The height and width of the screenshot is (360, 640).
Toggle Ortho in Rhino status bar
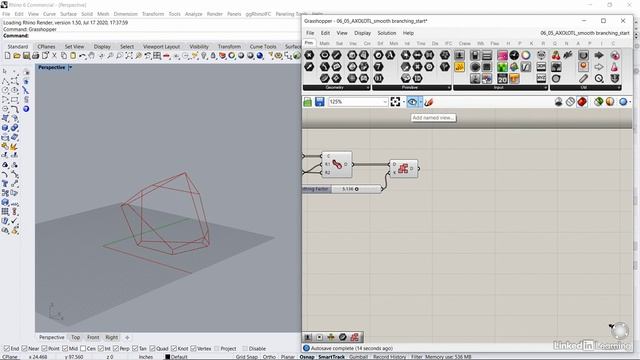pyautogui.click(x=269, y=357)
